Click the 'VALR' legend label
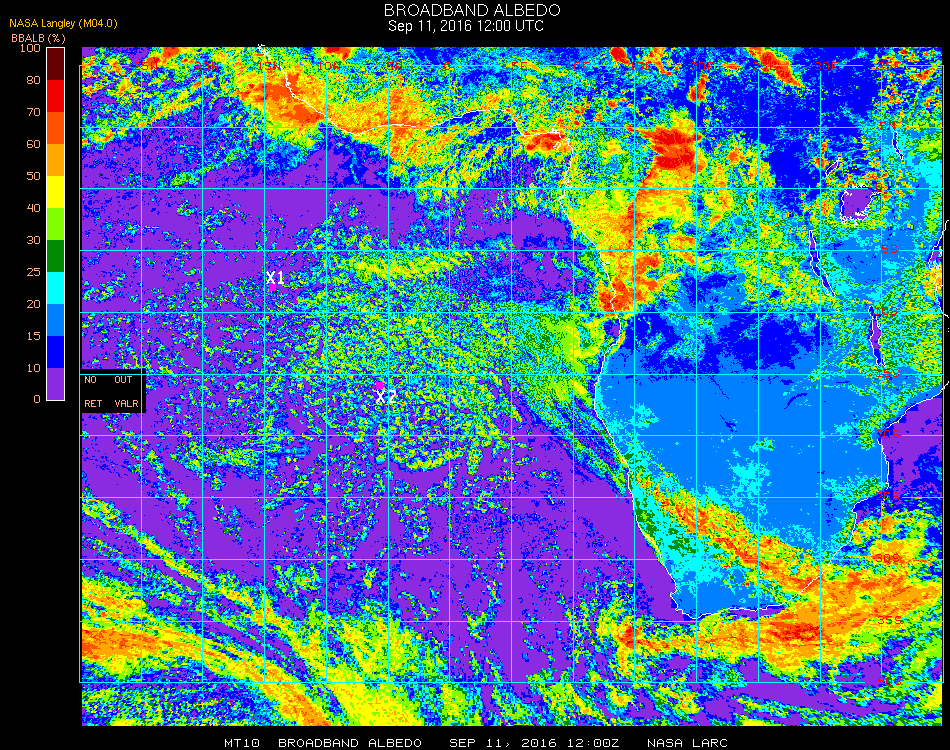 pos(126,403)
